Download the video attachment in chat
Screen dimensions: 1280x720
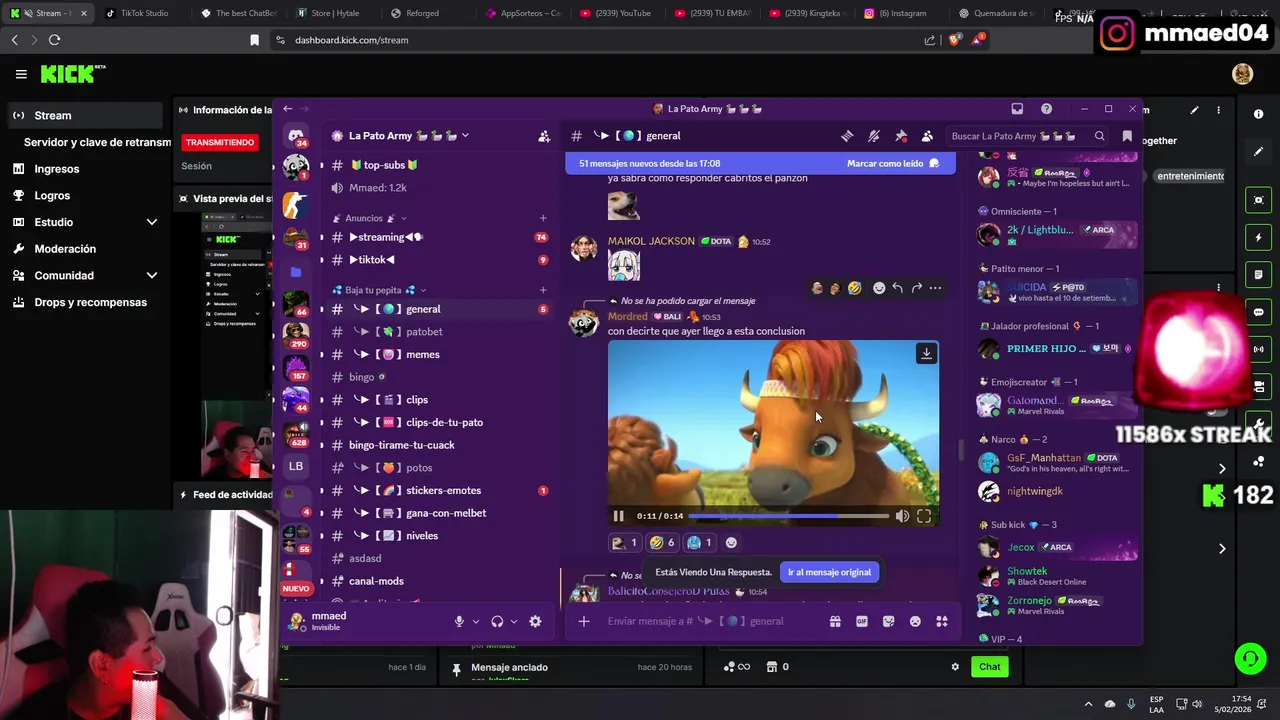(x=926, y=353)
